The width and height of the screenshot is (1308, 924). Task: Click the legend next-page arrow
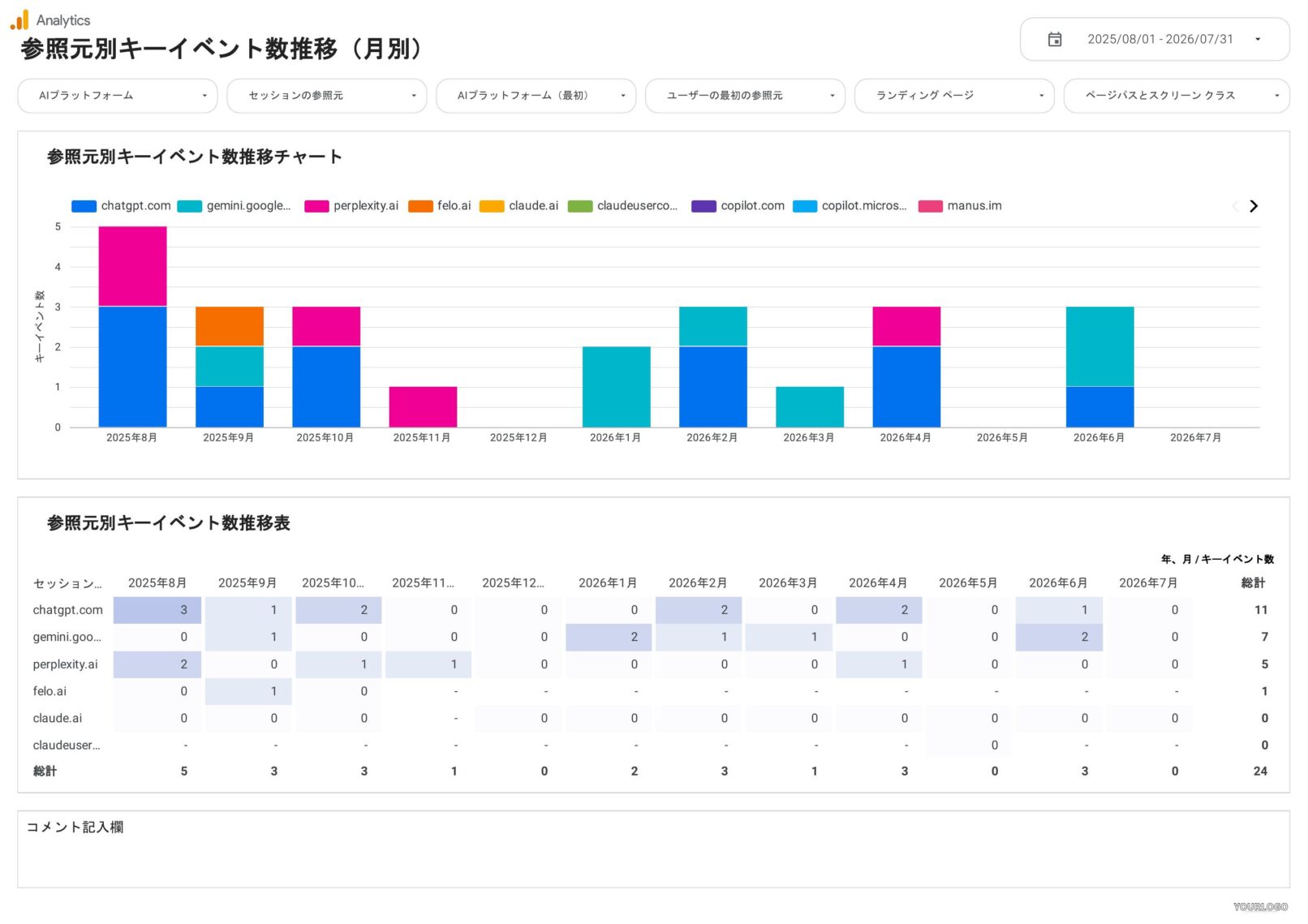(x=1254, y=206)
